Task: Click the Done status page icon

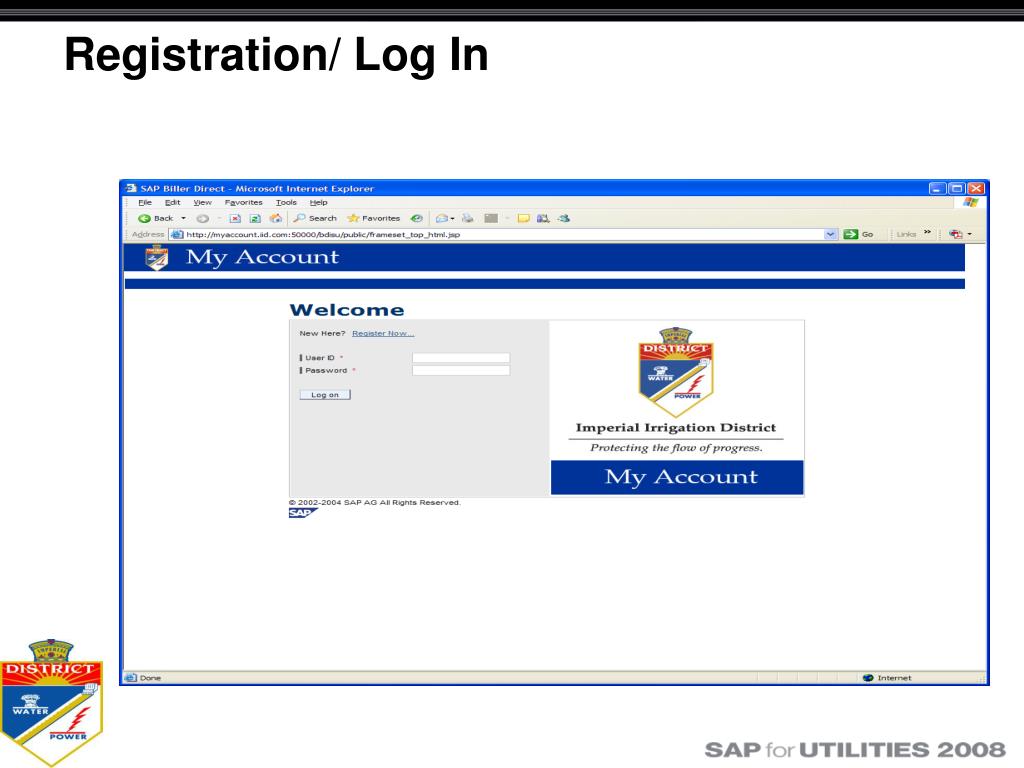Action: (x=131, y=678)
